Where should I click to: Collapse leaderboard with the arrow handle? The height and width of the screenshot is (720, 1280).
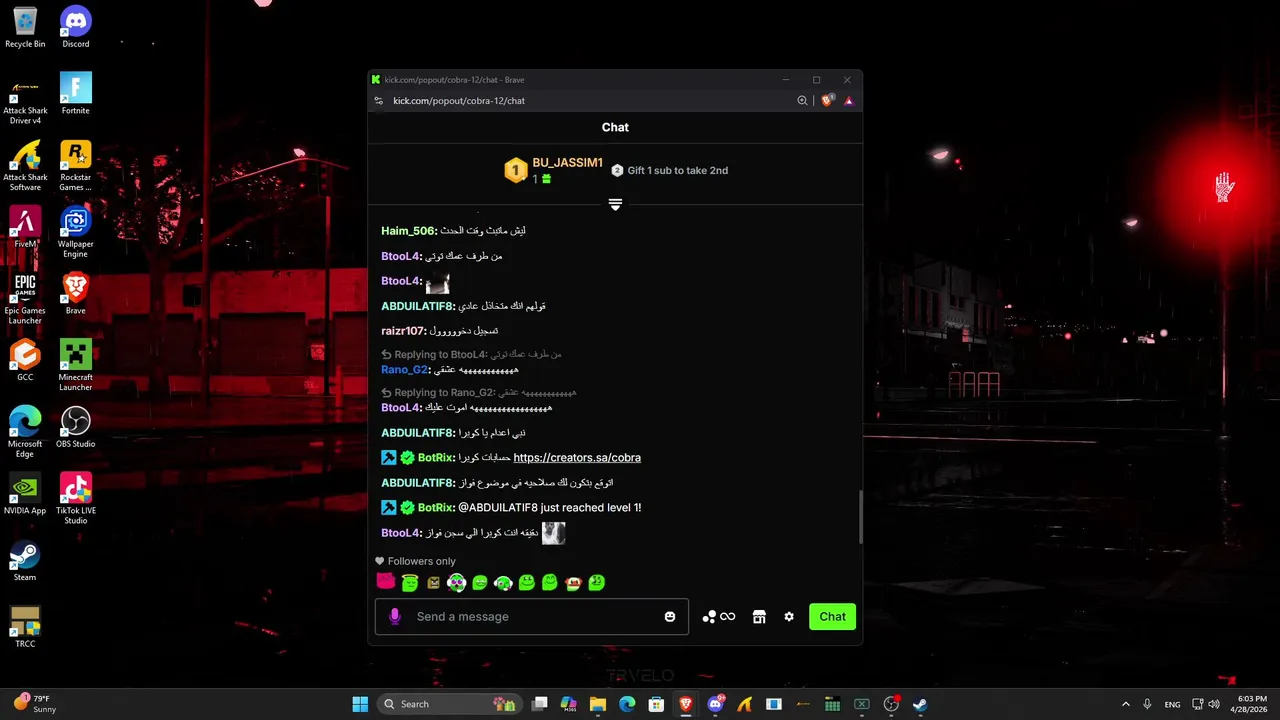point(615,204)
